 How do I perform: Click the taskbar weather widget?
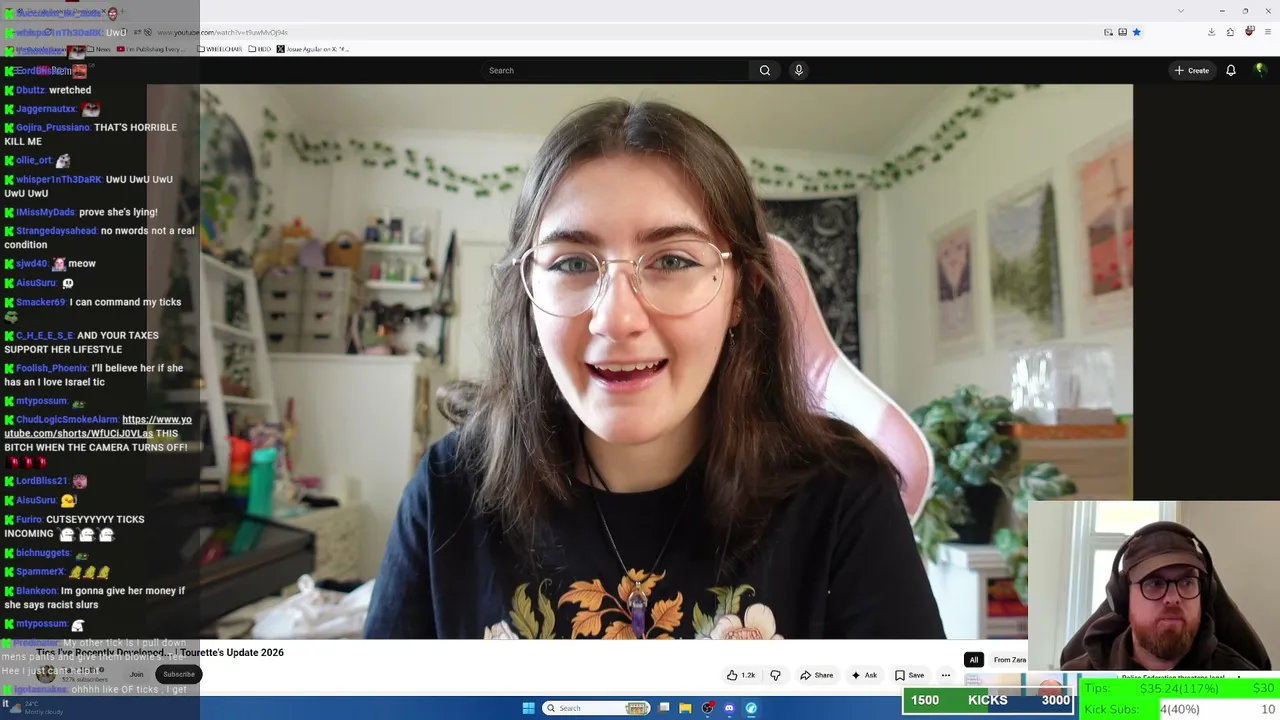pyautogui.click(x=35, y=708)
